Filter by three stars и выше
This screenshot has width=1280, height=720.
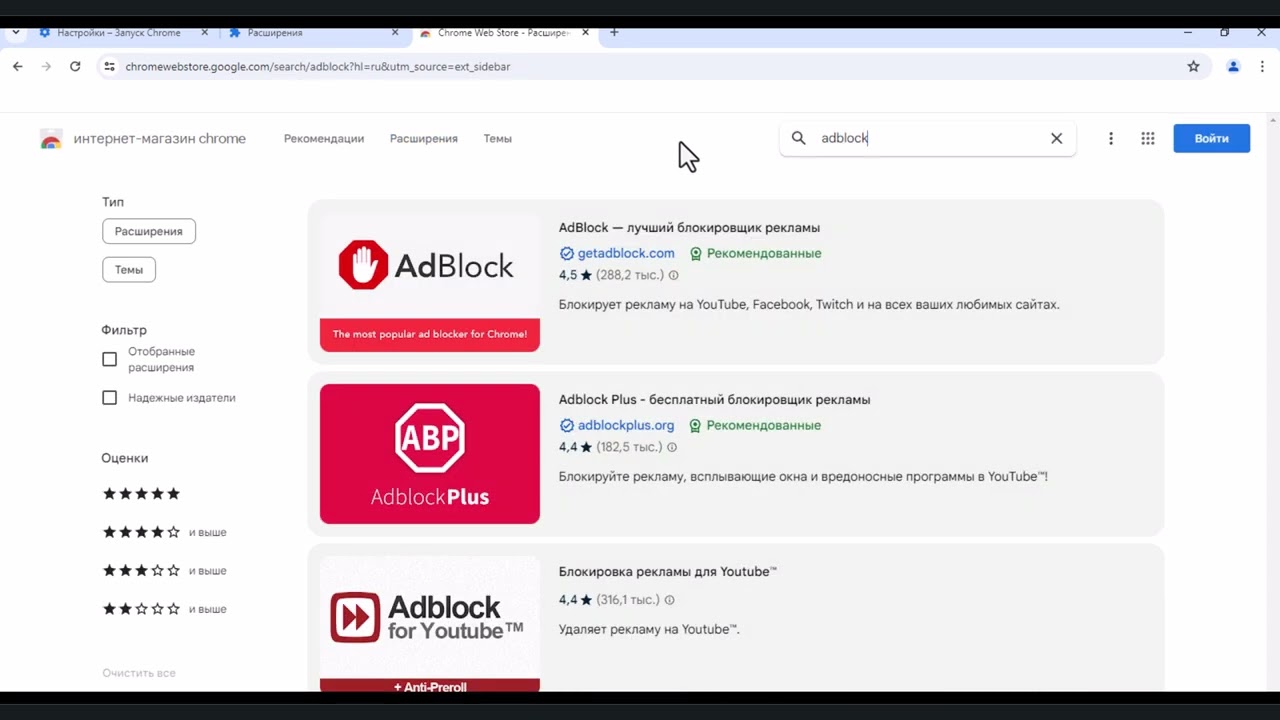[x=165, y=570]
